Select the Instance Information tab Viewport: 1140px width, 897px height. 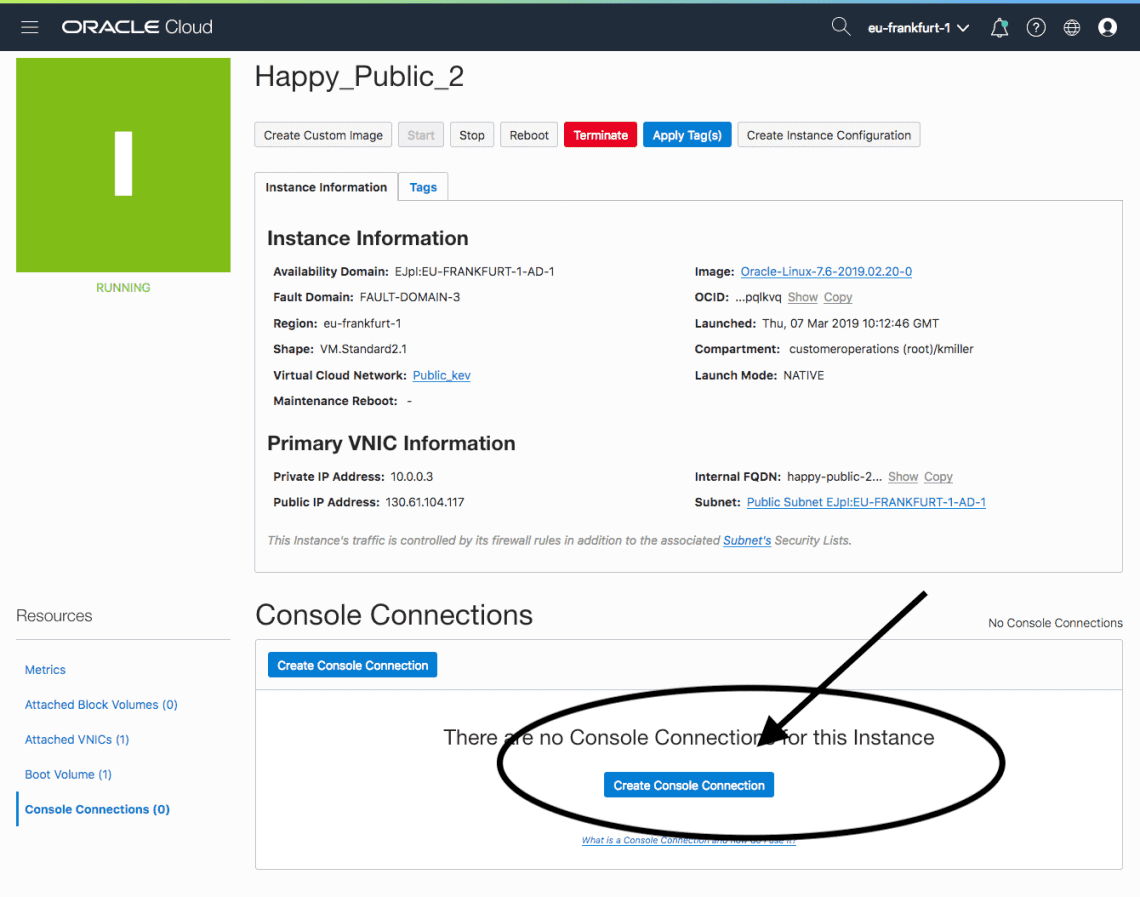pos(326,187)
